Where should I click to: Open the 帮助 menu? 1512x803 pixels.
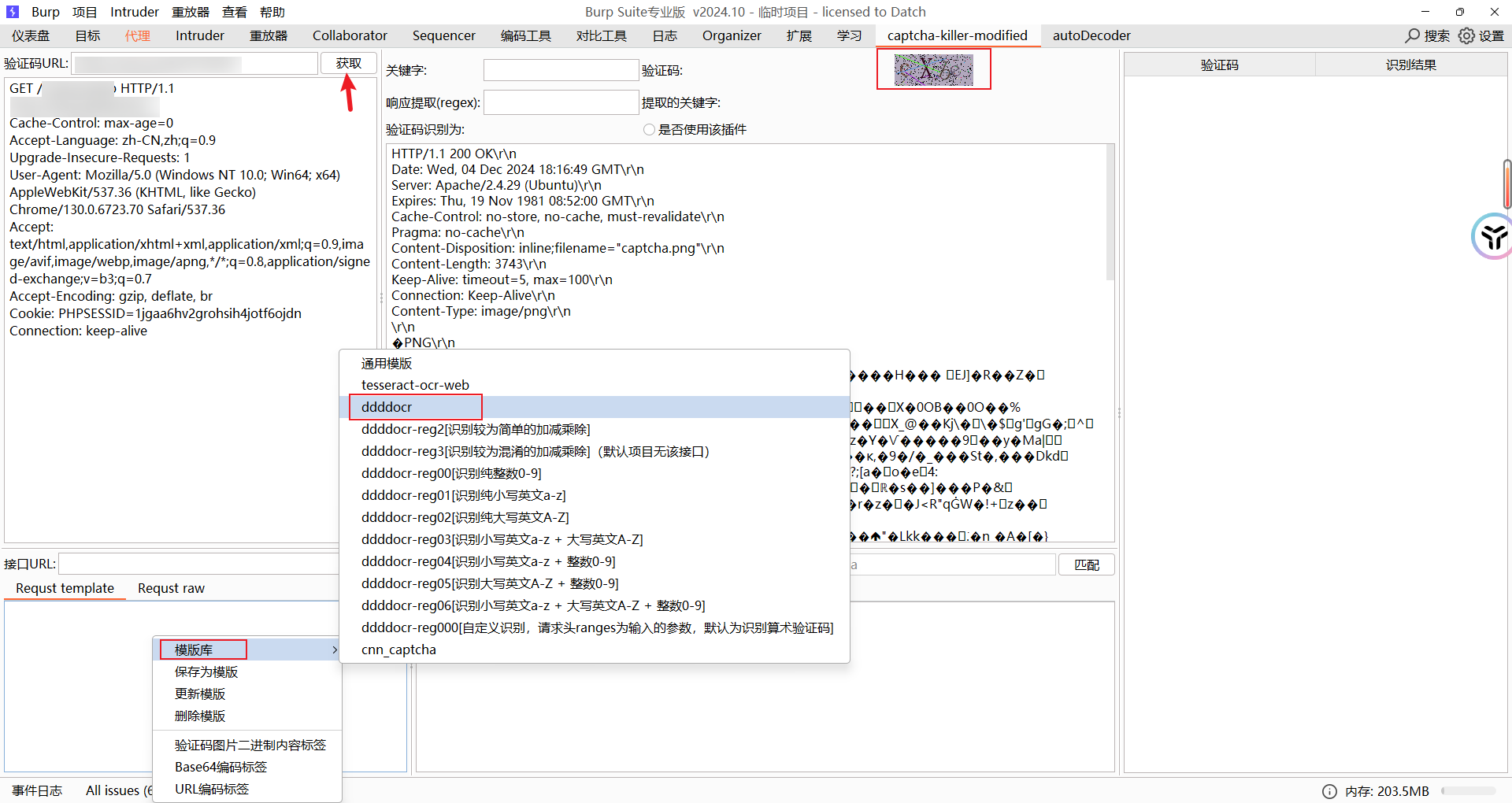click(x=272, y=12)
